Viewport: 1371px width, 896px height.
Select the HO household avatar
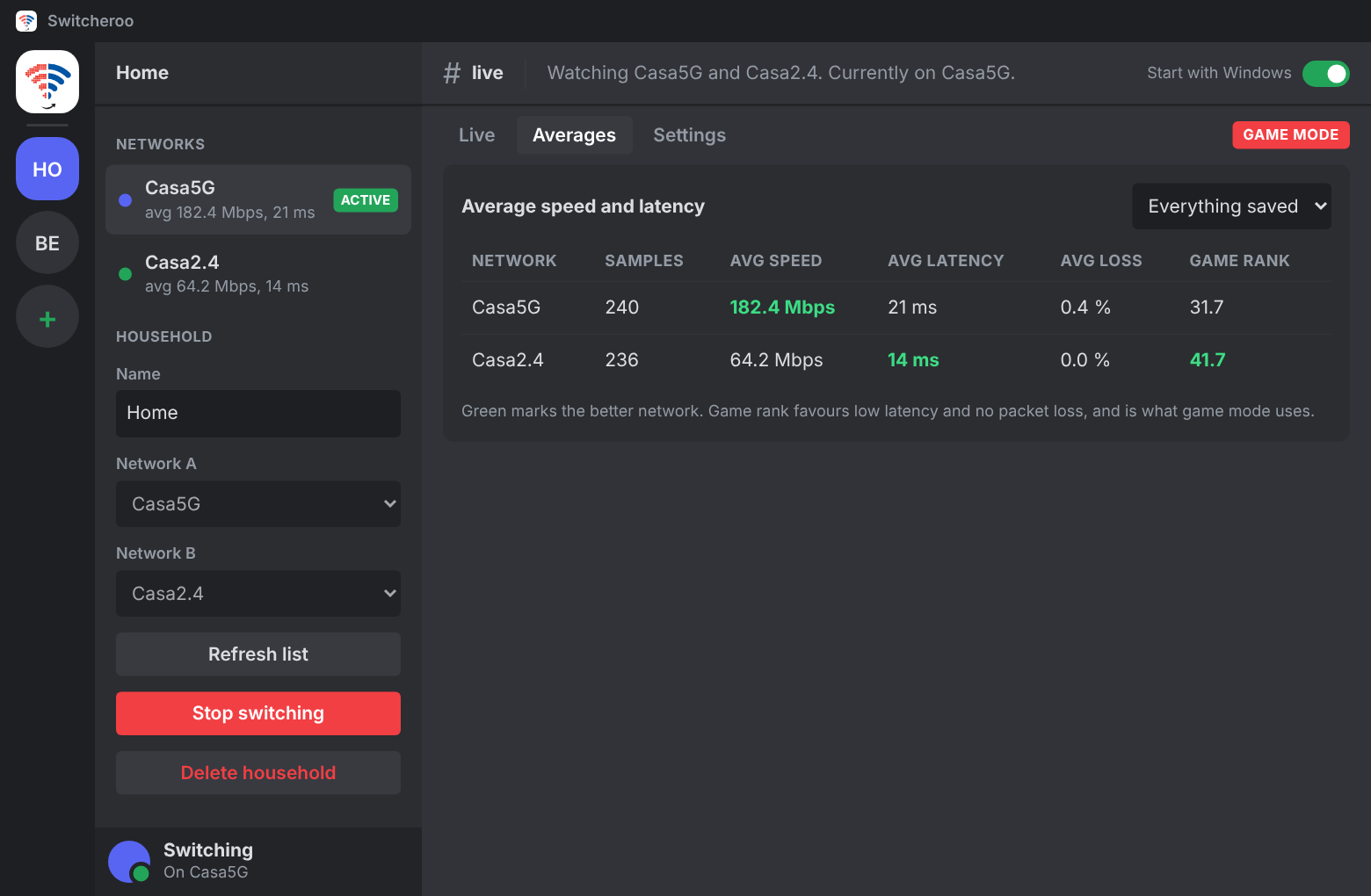click(47, 169)
